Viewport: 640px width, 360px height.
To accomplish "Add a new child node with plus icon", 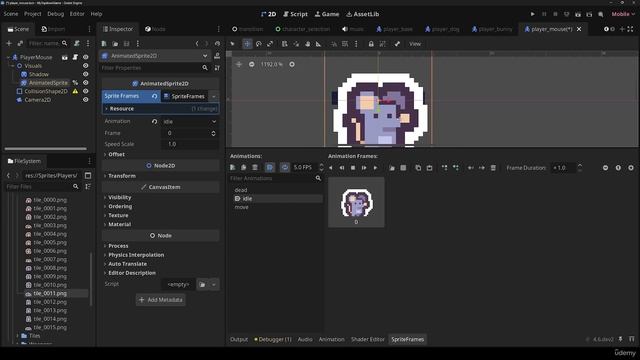I will pyautogui.click(x=9, y=43).
